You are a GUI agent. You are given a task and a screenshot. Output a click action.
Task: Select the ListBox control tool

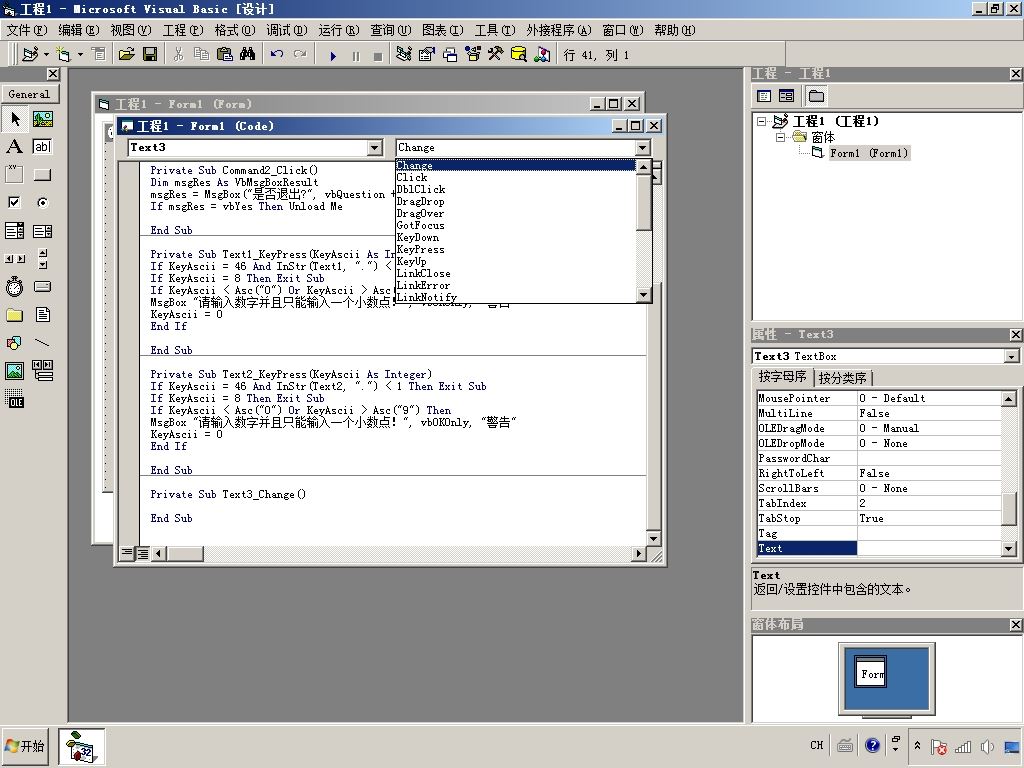tap(42, 231)
